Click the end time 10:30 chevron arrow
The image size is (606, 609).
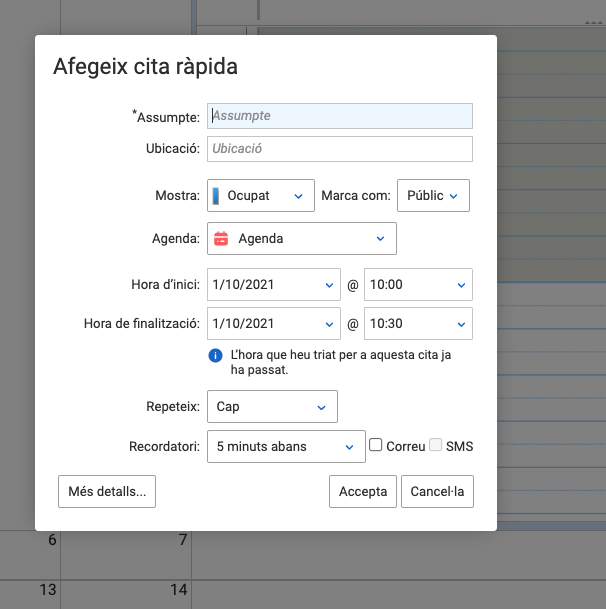[x=461, y=324]
